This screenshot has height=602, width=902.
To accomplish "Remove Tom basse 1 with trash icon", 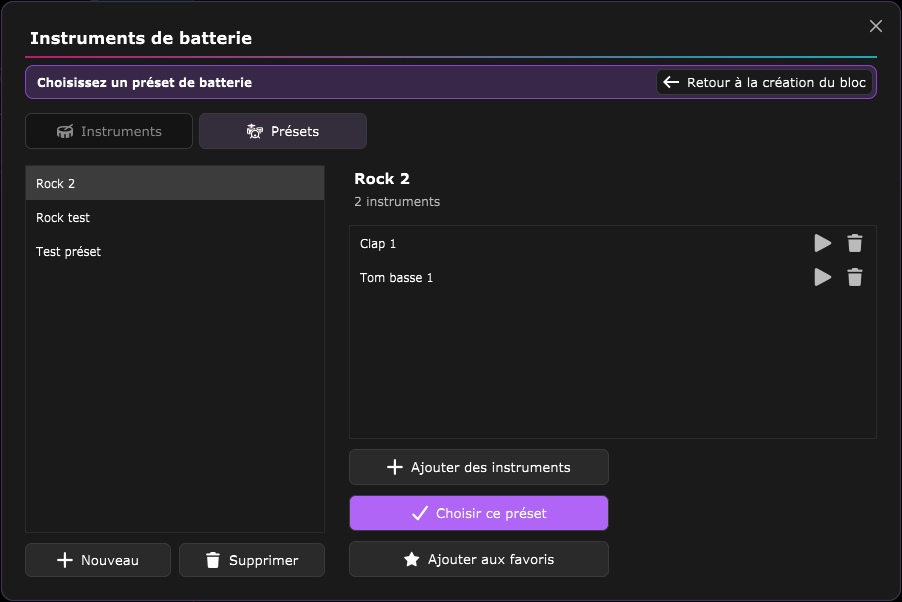I will click(x=855, y=277).
